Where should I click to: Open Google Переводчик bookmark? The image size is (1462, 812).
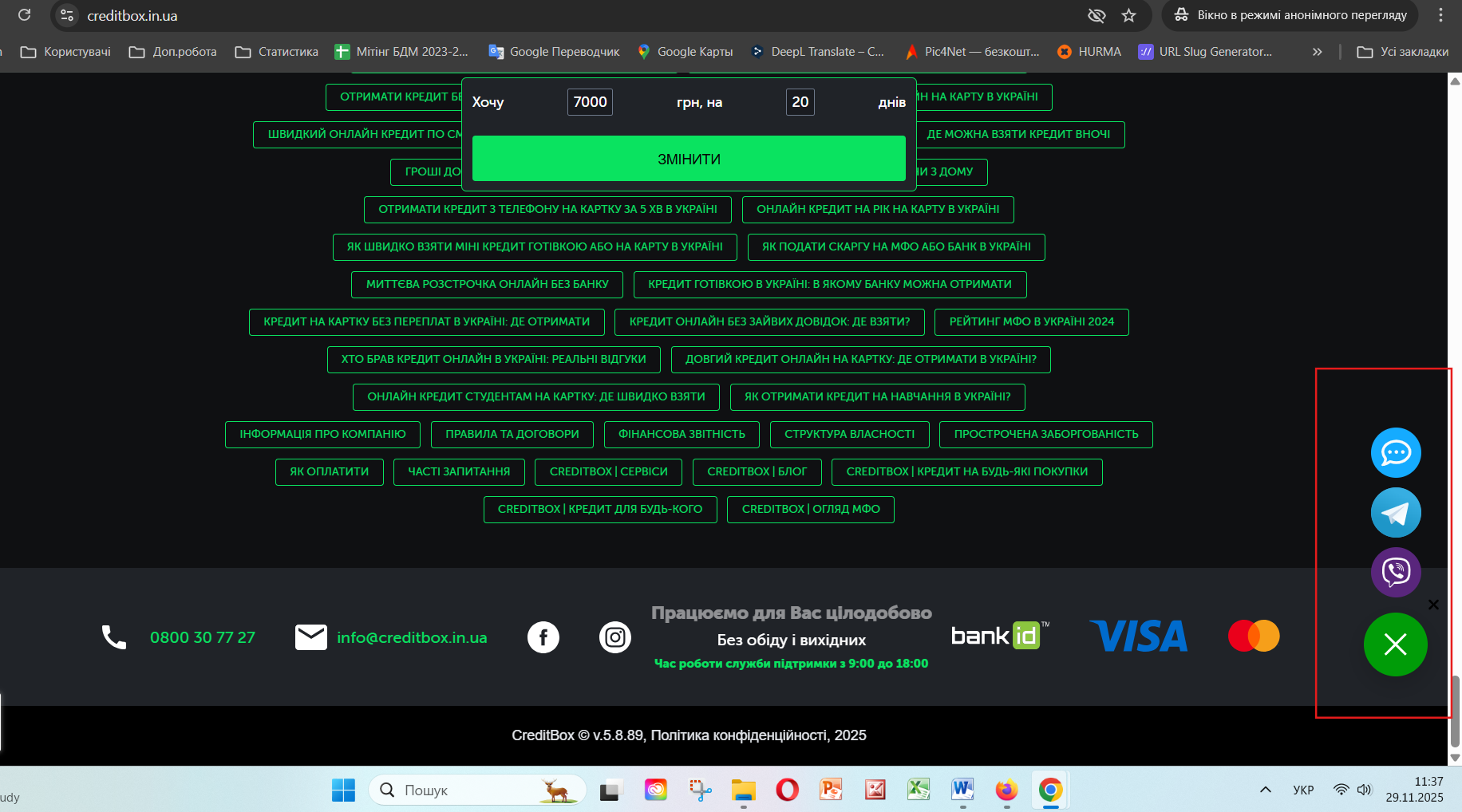point(554,52)
